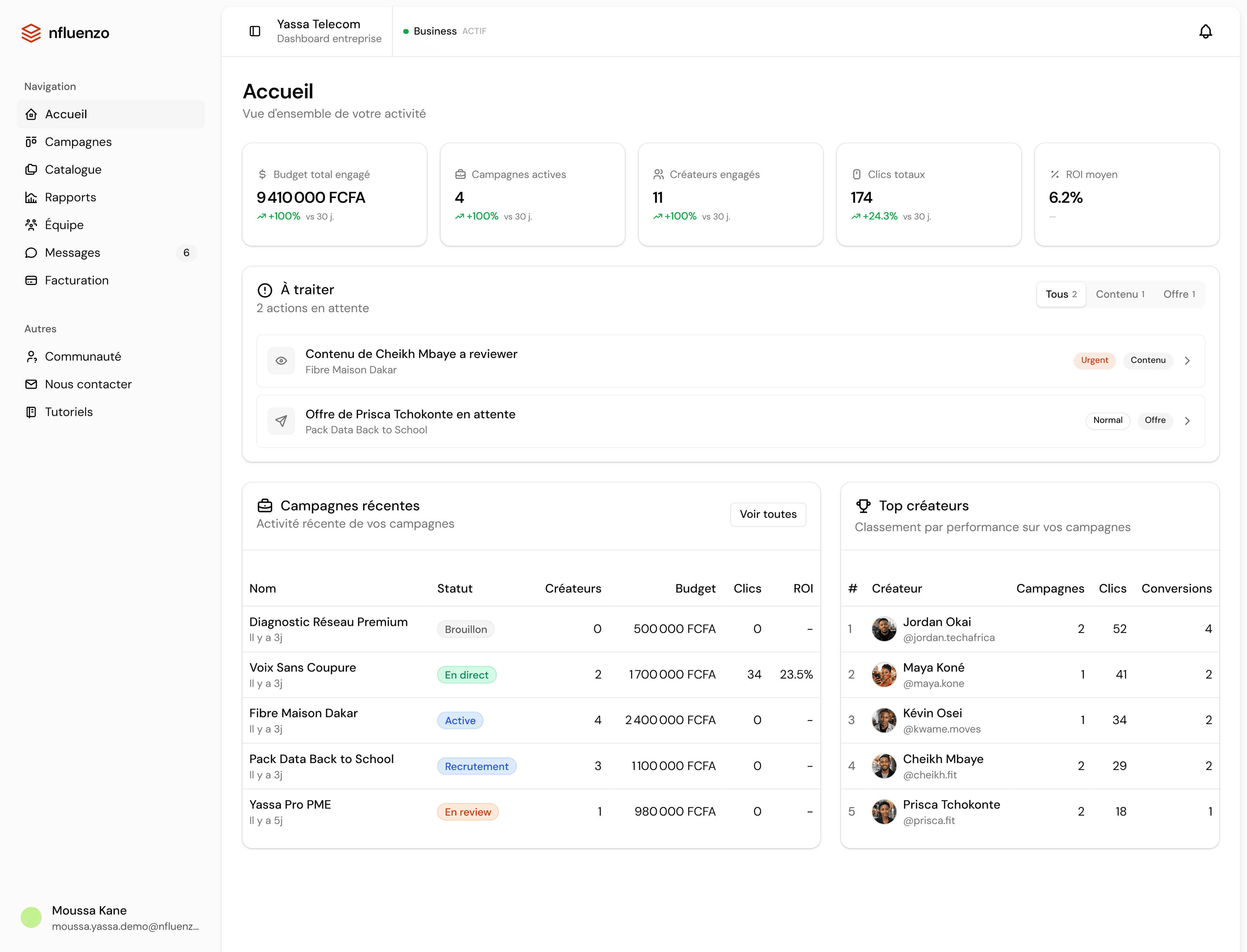
Task: Click the Campagnes sidebar icon
Action: pos(31,142)
